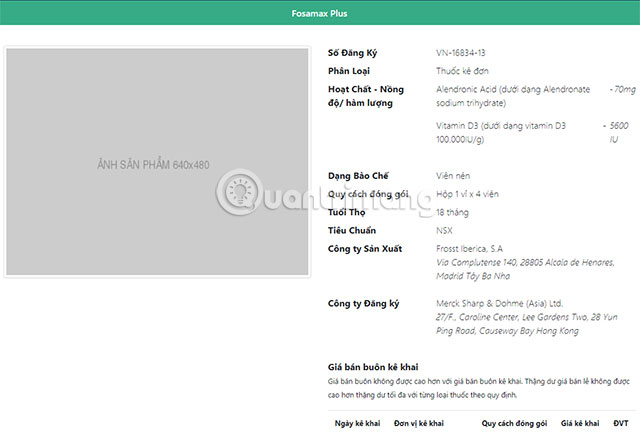
Task: Select the Vitamin D3 ingredient text
Action: coord(501,132)
